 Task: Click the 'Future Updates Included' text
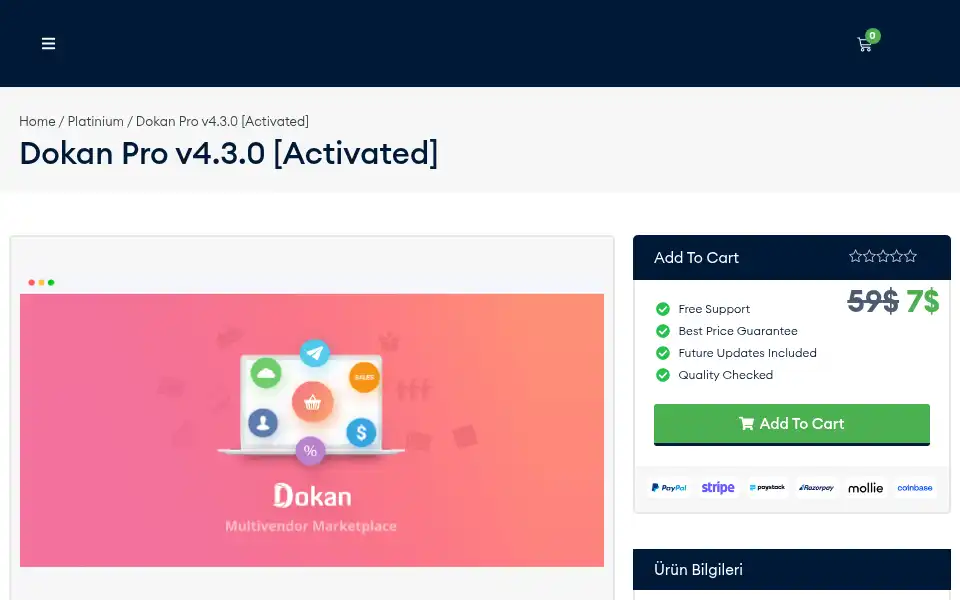(747, 353)
